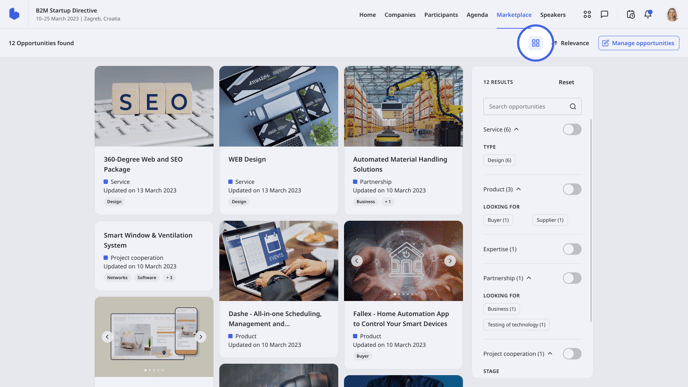Open the calendar schedule icon
Viewport: 688px width, 387px height.
coord(631,14)
